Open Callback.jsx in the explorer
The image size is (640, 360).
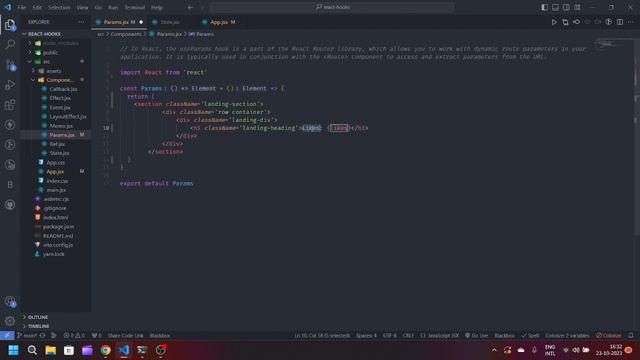pos(63,89)
